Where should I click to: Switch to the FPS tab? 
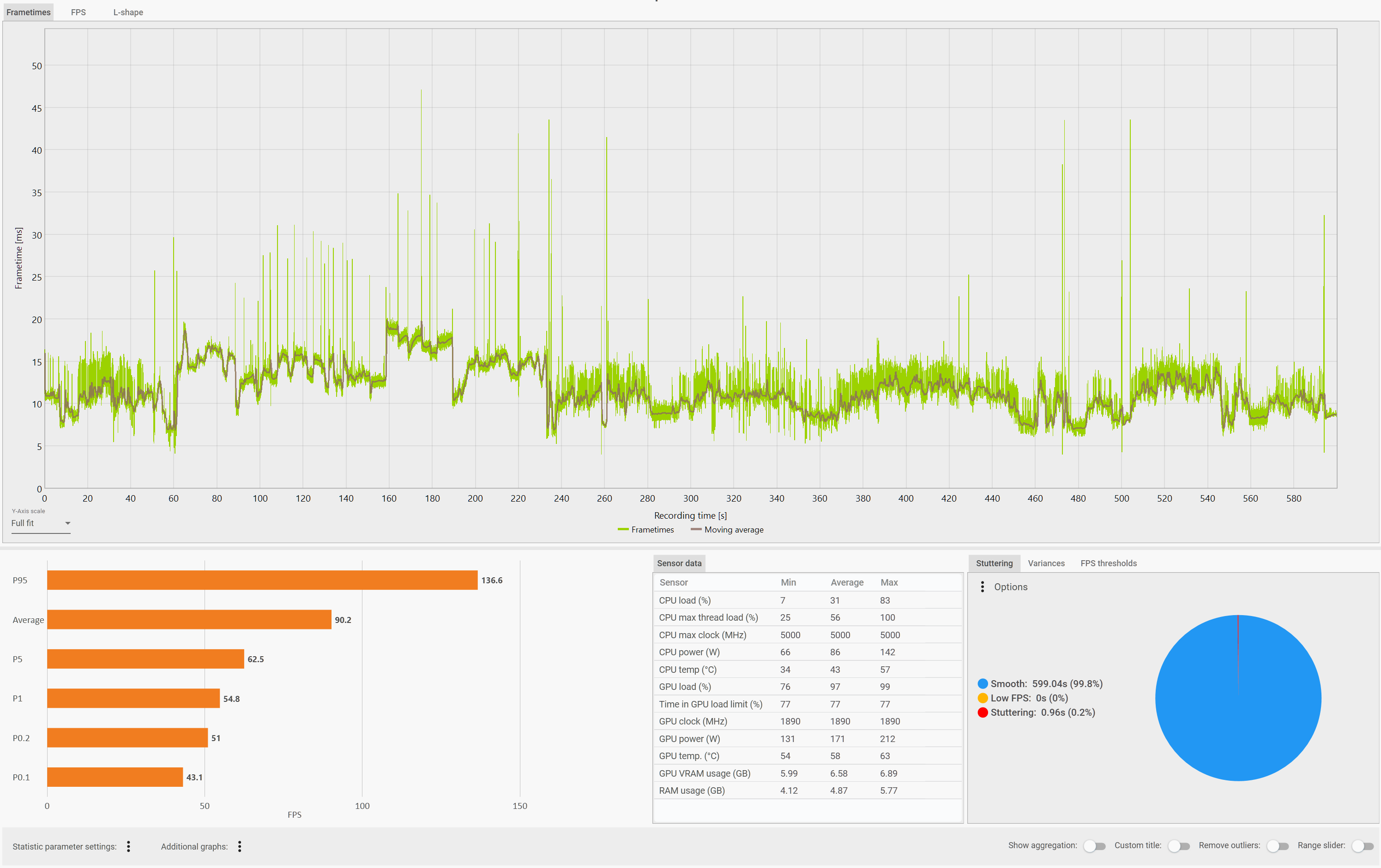coord(78,12)
